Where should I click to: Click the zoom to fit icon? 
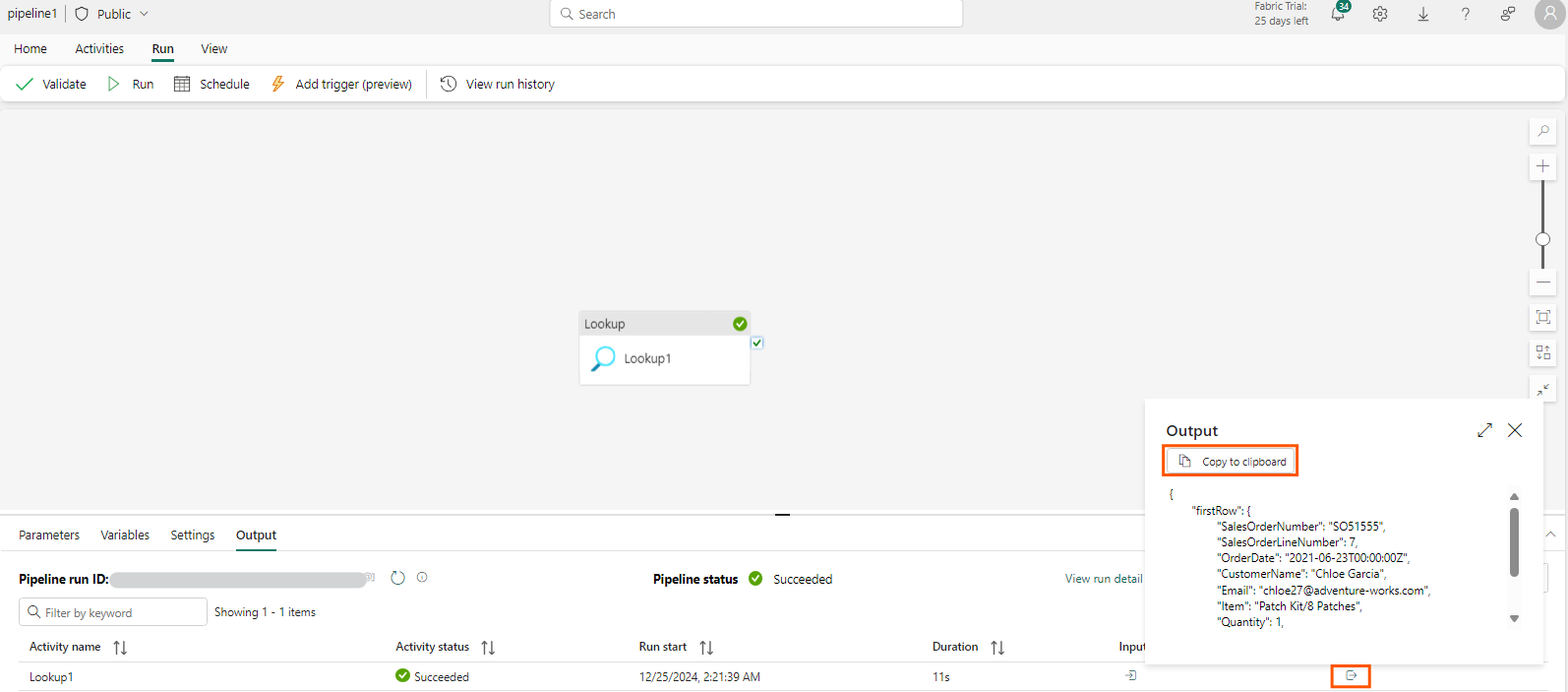pos(1543,317)
